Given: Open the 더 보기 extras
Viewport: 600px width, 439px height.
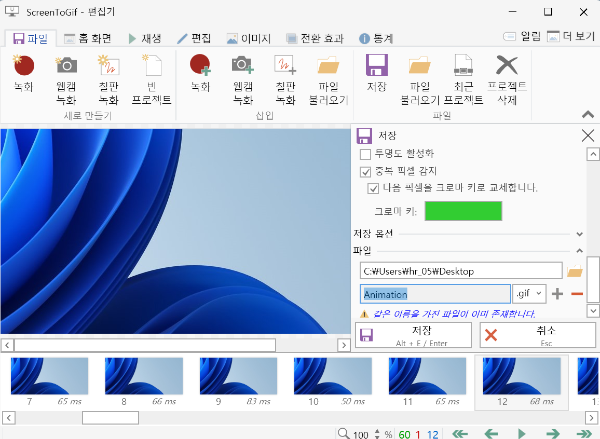Looking at the screenshot, I should pos(571,36).
